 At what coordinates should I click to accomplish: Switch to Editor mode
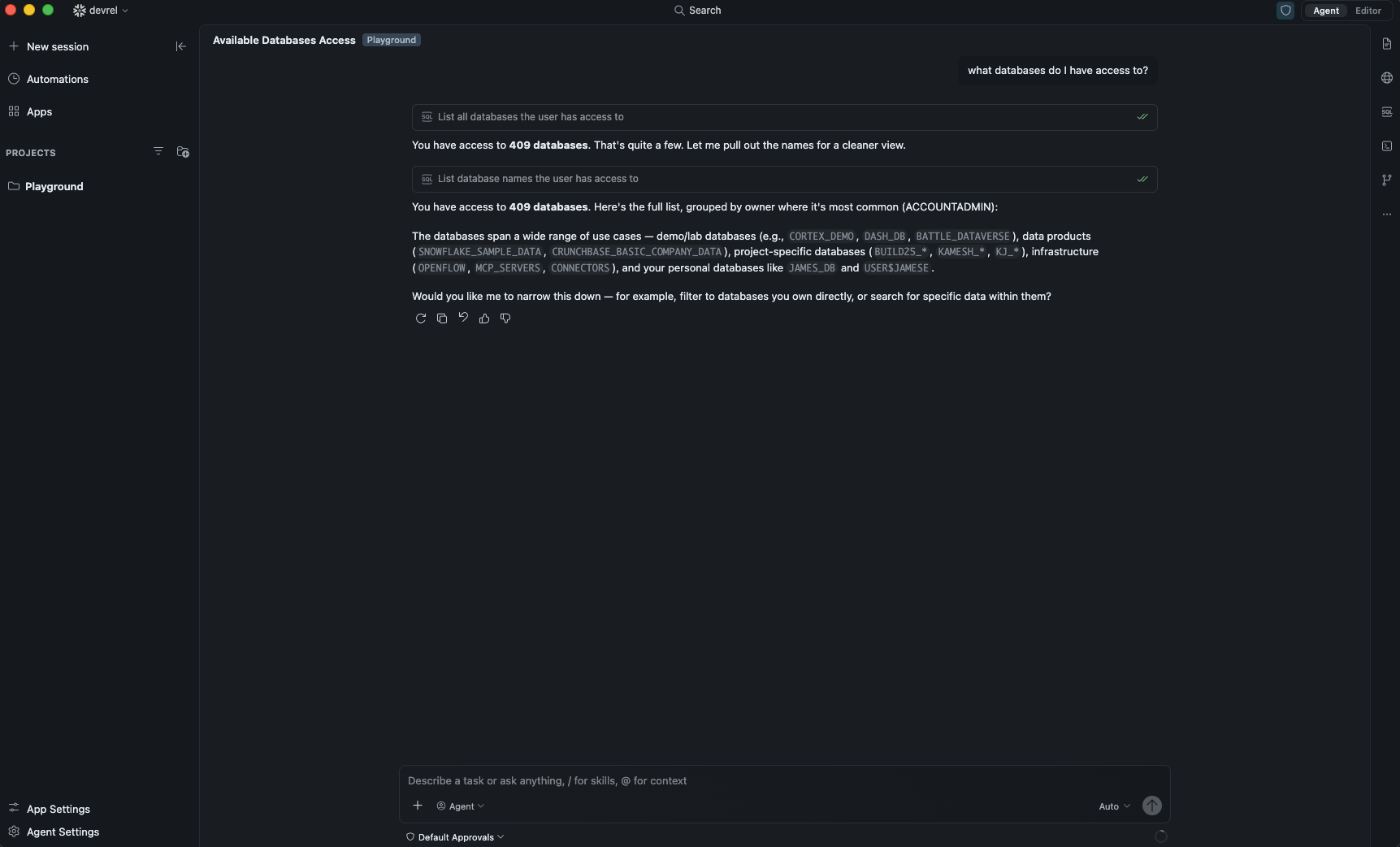point(1368,11)
